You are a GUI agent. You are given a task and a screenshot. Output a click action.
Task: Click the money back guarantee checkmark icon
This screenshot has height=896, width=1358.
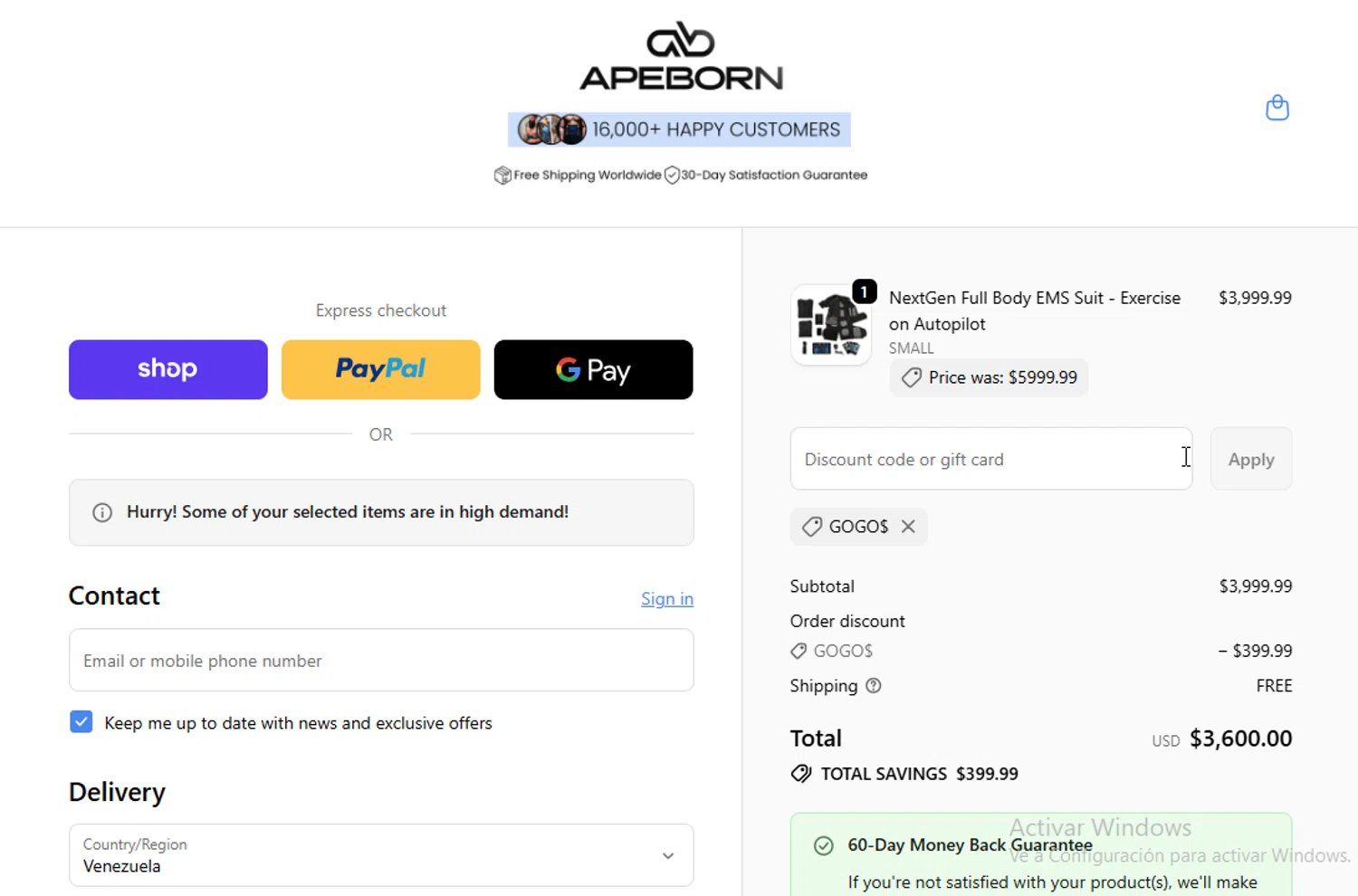point(823,845)
